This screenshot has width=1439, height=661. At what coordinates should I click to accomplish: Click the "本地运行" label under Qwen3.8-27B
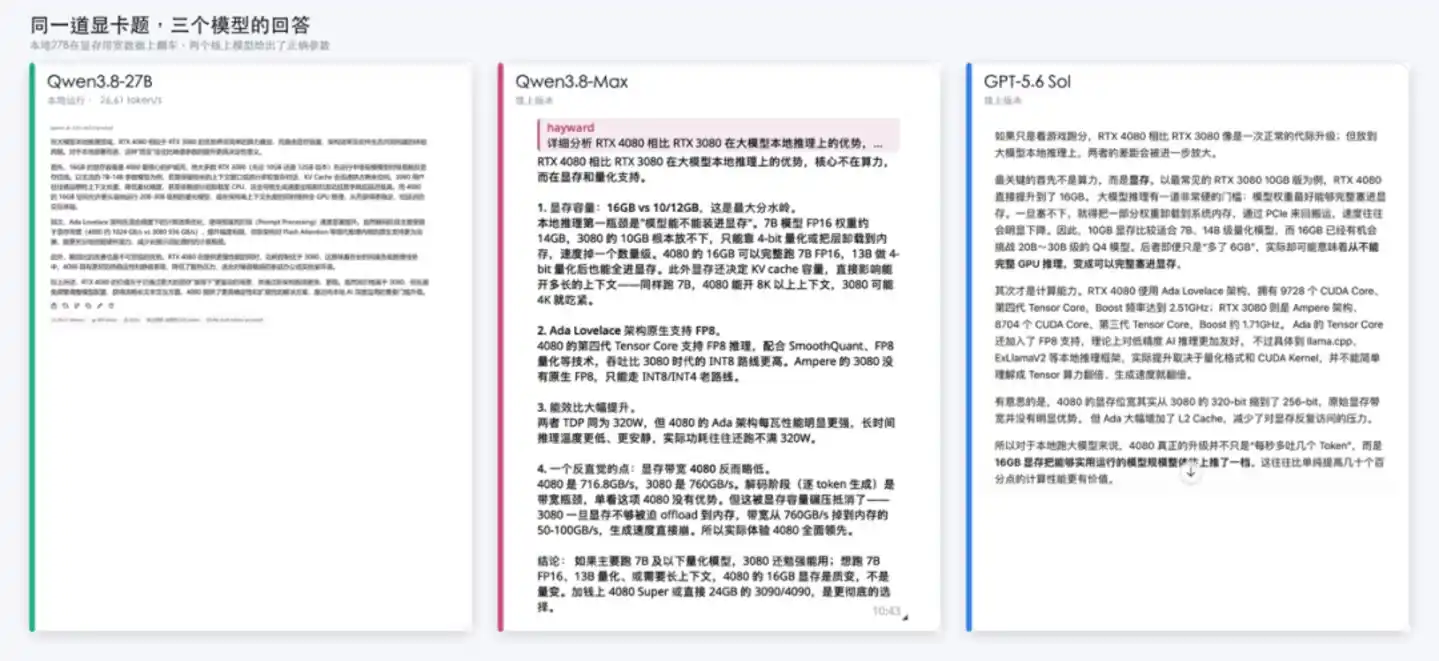[66, 101]
